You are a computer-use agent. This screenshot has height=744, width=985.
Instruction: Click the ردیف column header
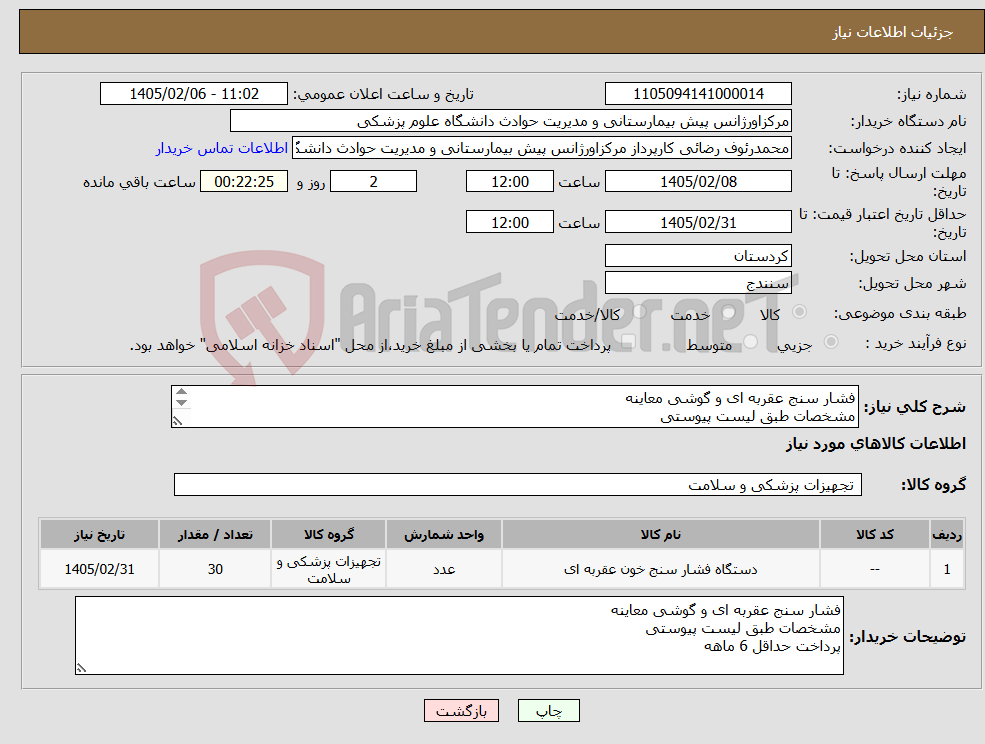pos(947,534)
